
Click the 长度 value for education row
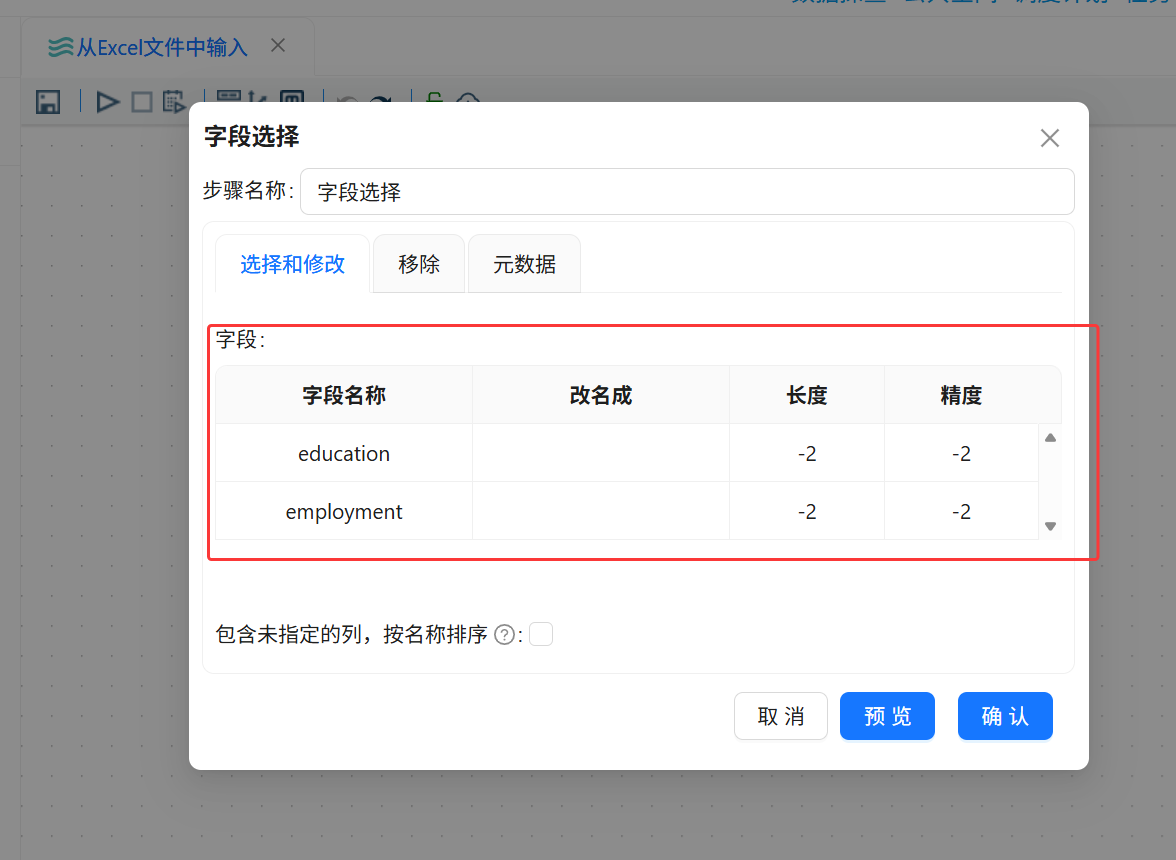click(x=807, y=453)
